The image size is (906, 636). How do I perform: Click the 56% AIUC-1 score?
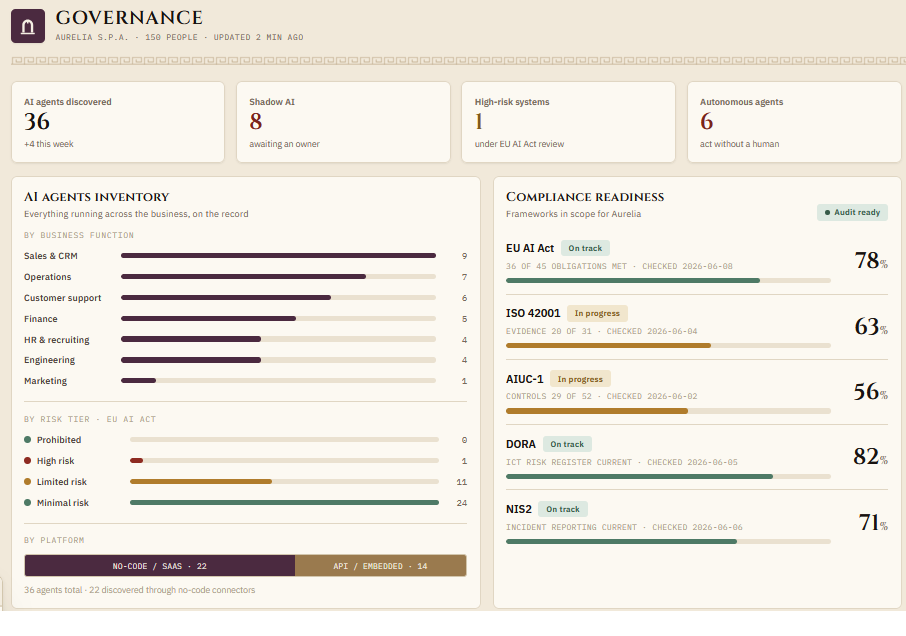[871, 392]
